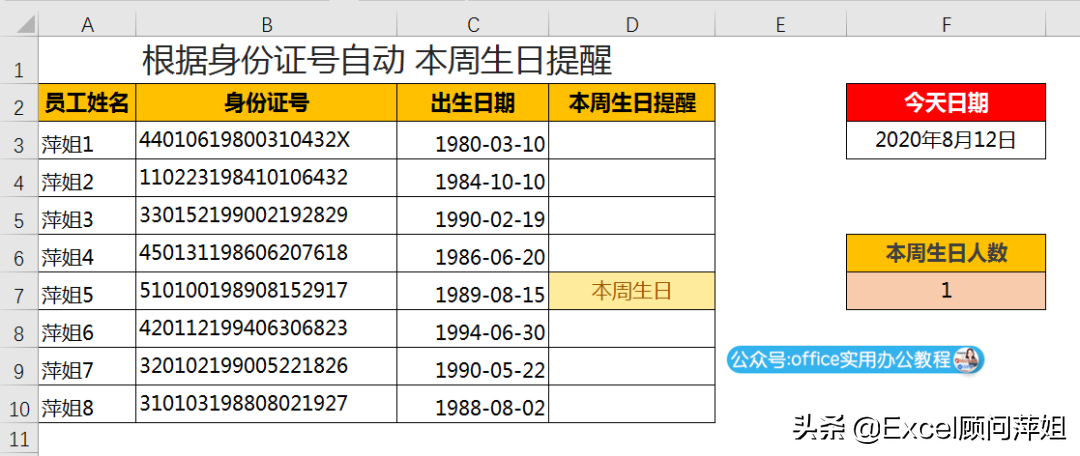Viewport: 1080px width, 456px height.
Task: Select cell 萍姐2
Action: coord(87,179)
